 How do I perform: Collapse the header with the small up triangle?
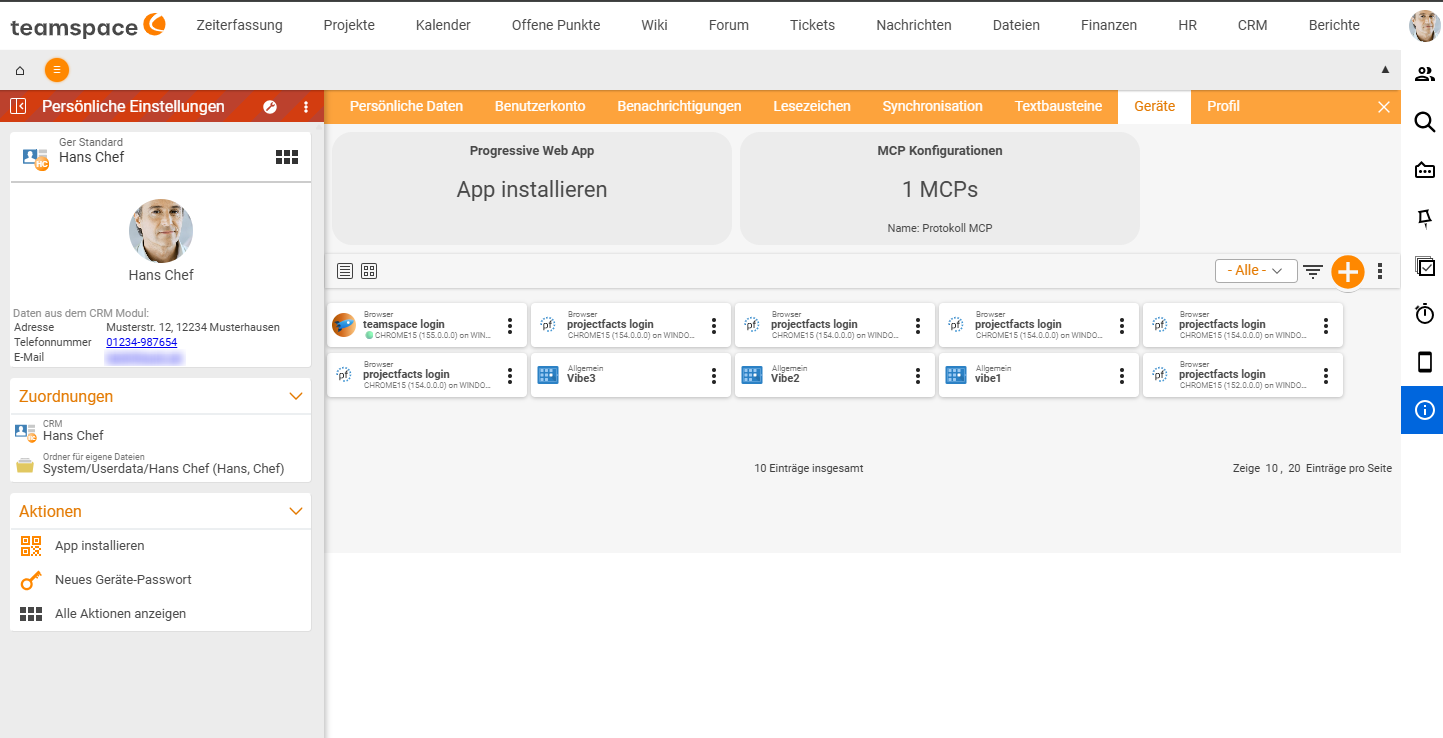click(1385, 70)
